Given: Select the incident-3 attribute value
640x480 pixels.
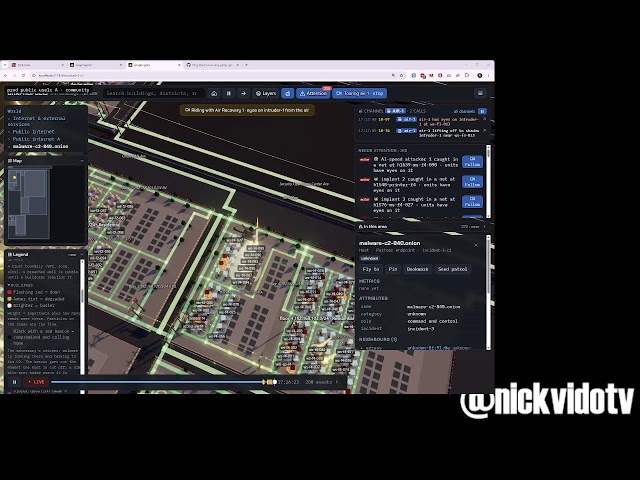Looking at the screenshot, I should pos(420,329).
